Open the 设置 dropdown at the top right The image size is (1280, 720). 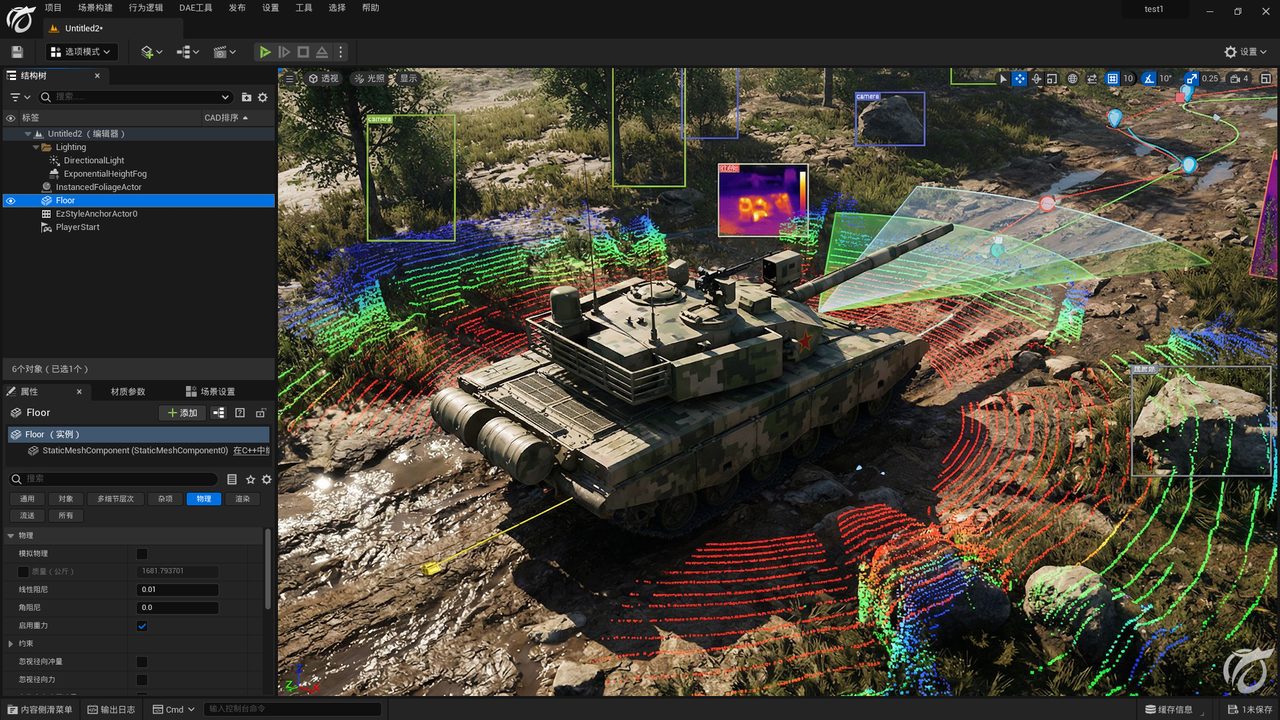[x=1246, y=52]
